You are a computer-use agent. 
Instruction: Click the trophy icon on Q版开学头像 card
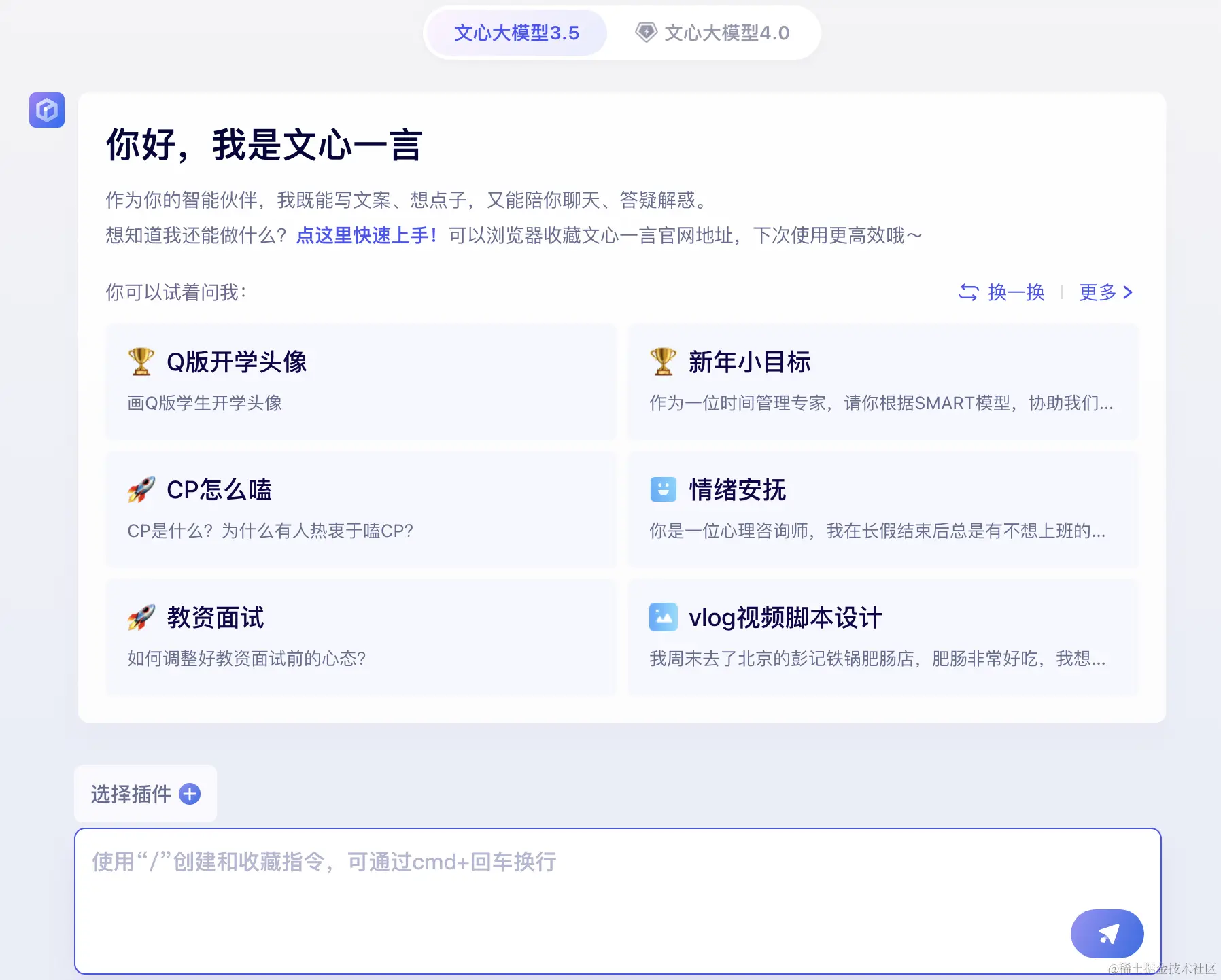tap(141, 362)
